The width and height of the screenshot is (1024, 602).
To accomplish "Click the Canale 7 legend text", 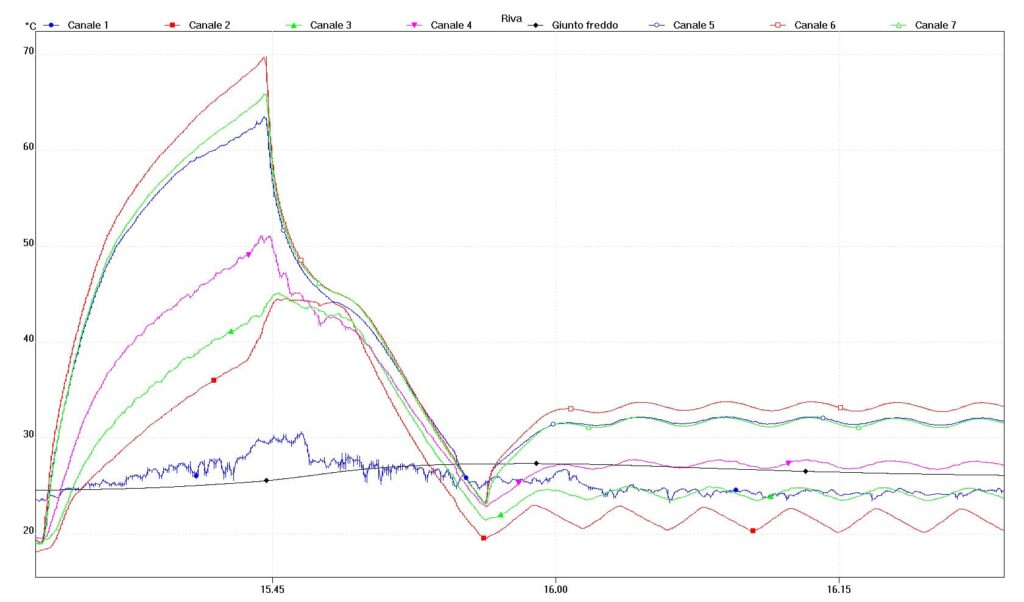I will coord(936,24).
